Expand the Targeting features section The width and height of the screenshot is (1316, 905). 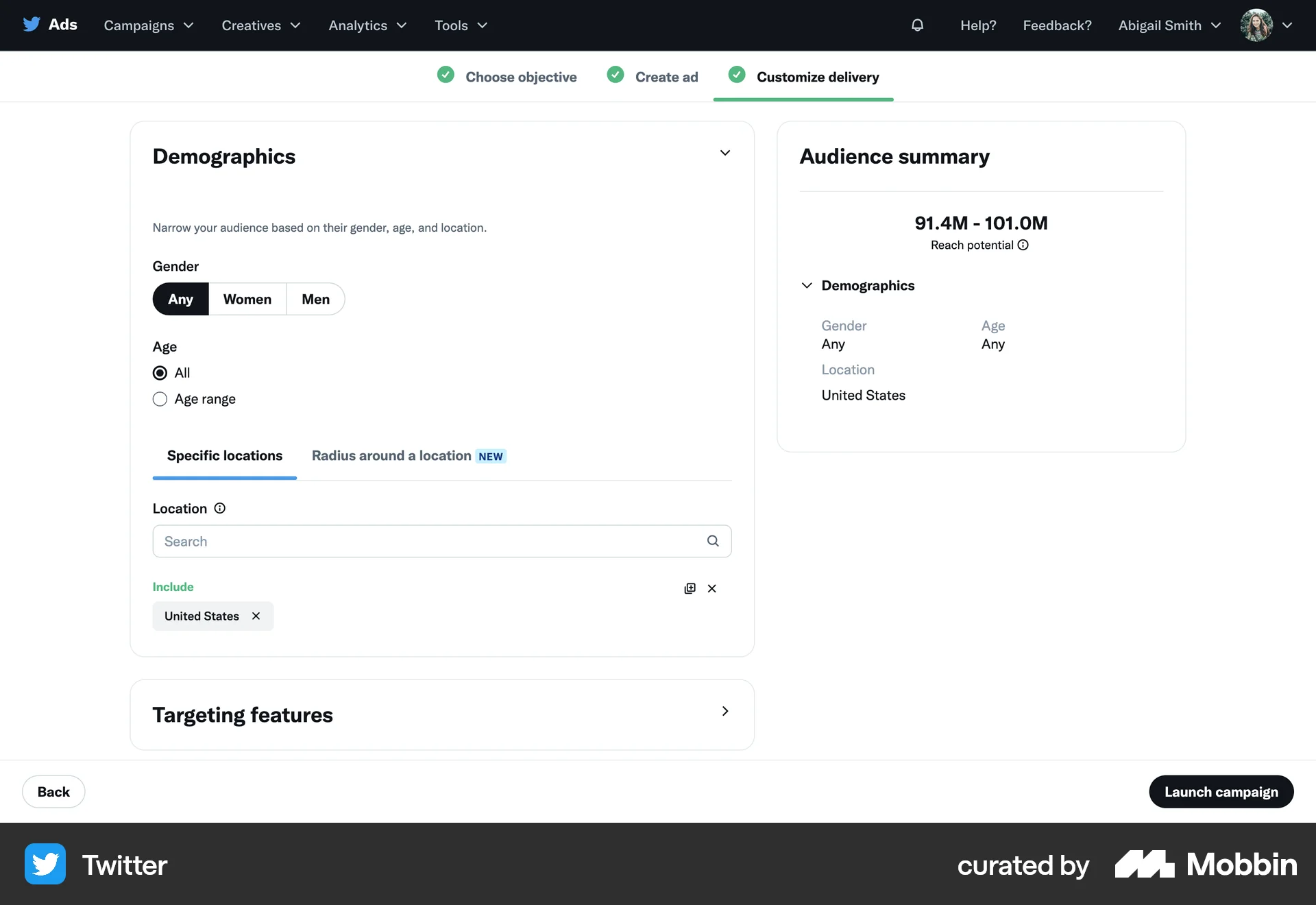[724, 712]
